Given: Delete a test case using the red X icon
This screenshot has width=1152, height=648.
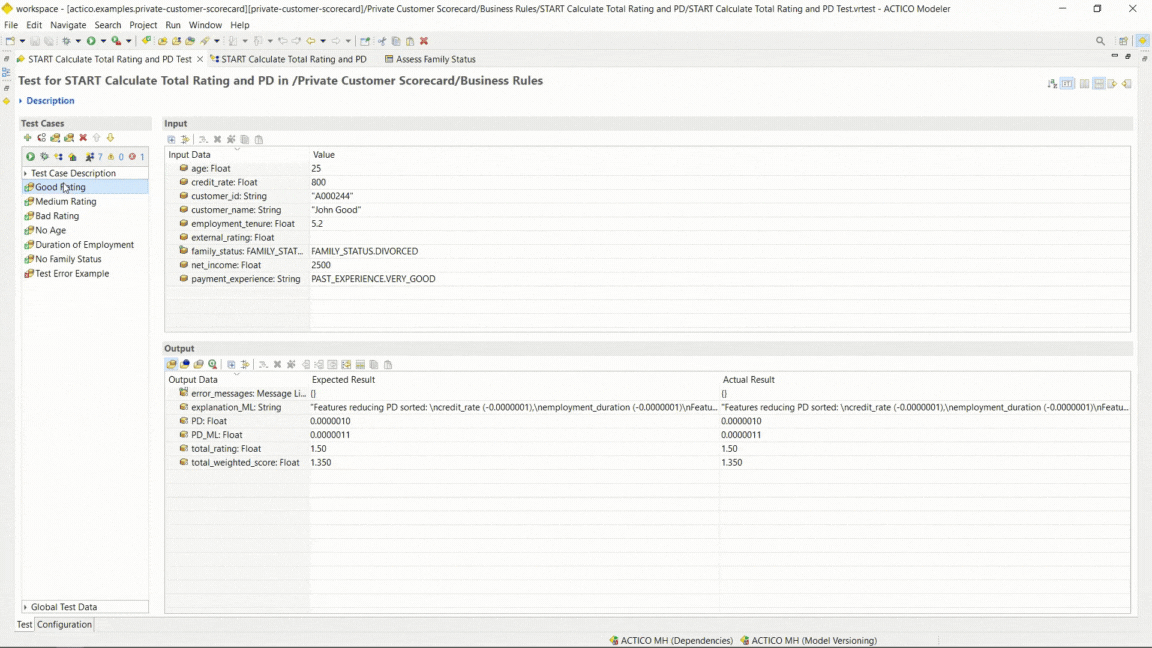Looking at the screenshot, I should pos(82,138).
